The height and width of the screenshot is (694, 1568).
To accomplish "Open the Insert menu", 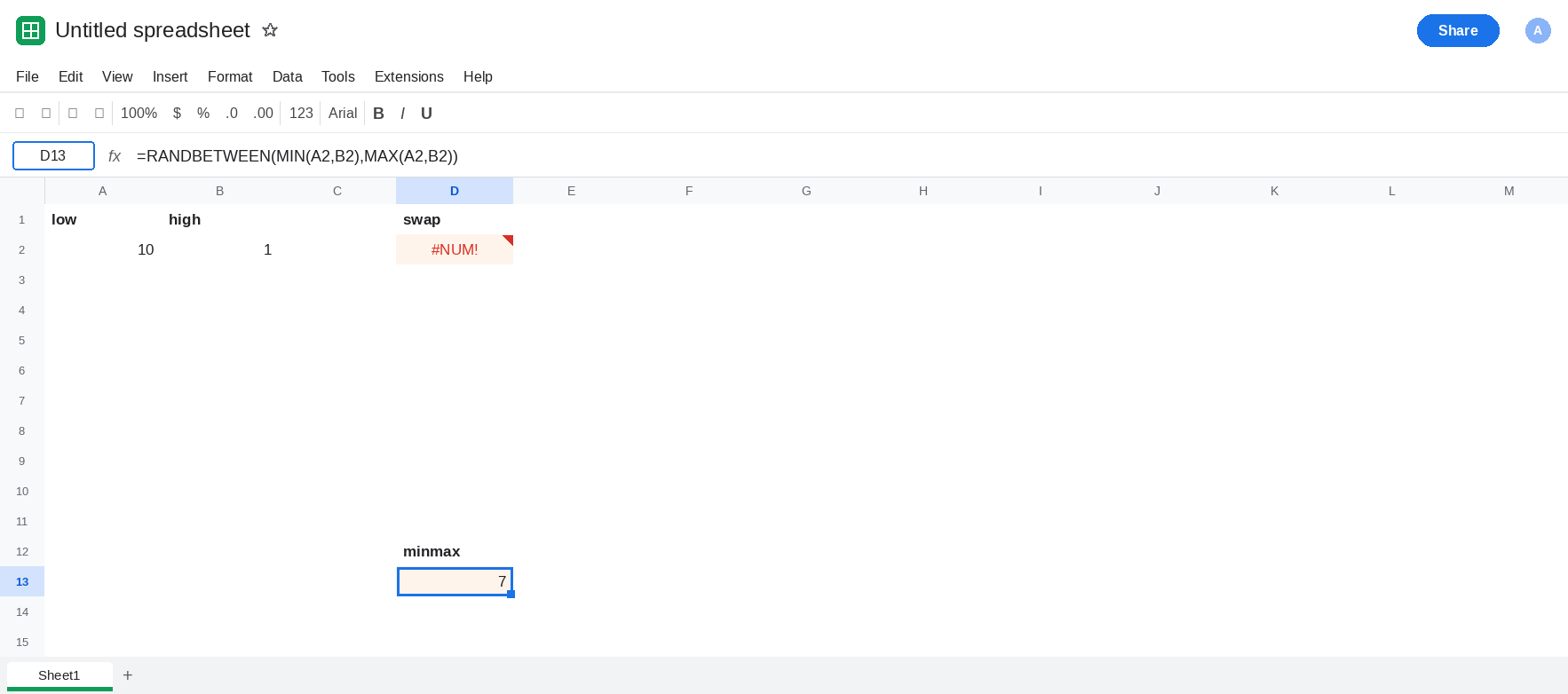I will point(170,77).
